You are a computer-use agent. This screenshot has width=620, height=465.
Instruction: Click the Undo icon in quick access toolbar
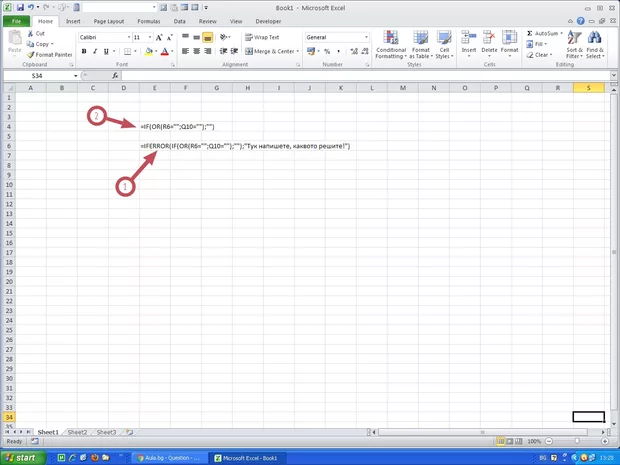click(x=31, y=8)
